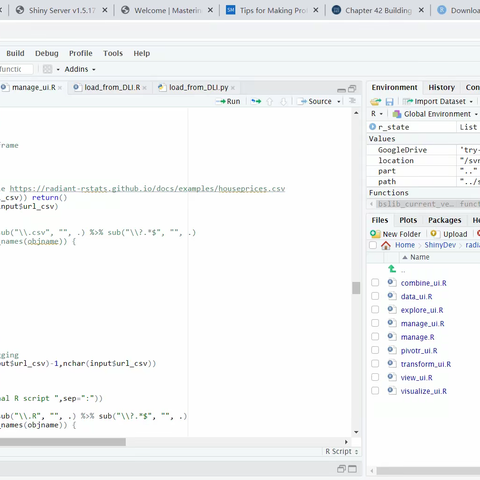Tick the manage.R file checkbox
Viewport: 480px width, 480px height.
point(375,337)
